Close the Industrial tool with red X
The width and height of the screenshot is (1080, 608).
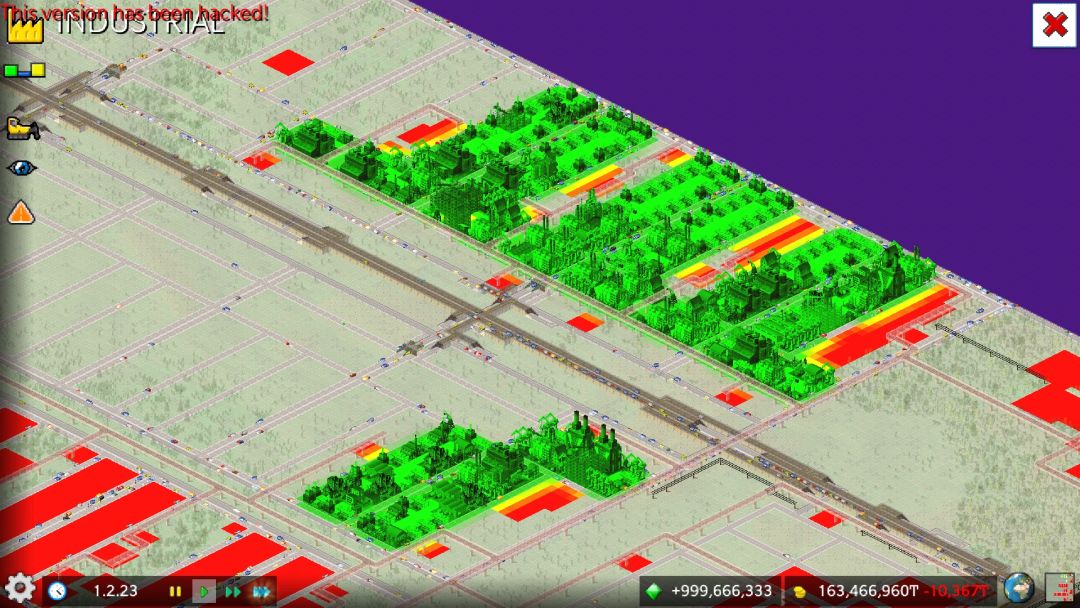(x=1055, y=25)
